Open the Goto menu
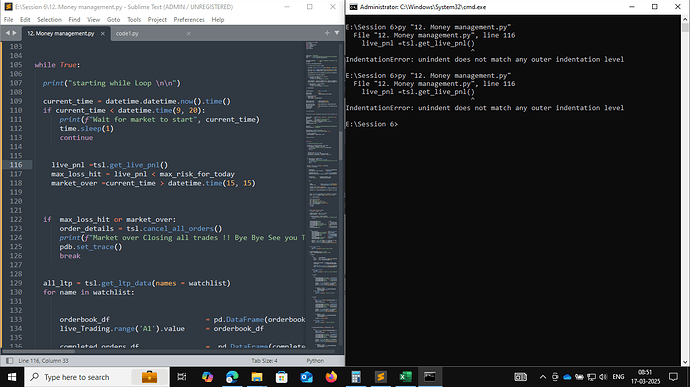Image resolution: width=690 pixels, height=387 pixels. point(113,20)
